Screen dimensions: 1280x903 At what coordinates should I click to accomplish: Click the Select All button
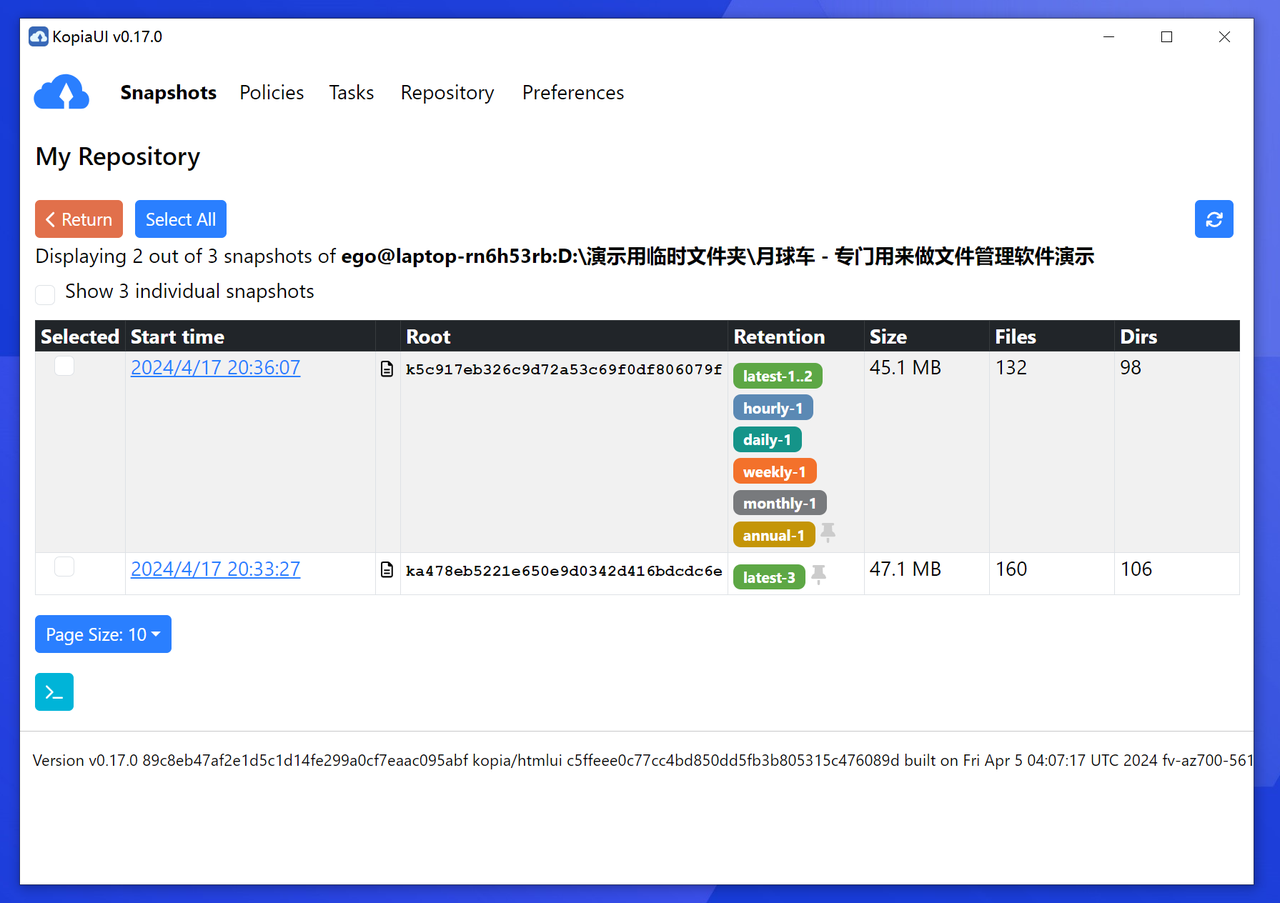click(180, 218)
